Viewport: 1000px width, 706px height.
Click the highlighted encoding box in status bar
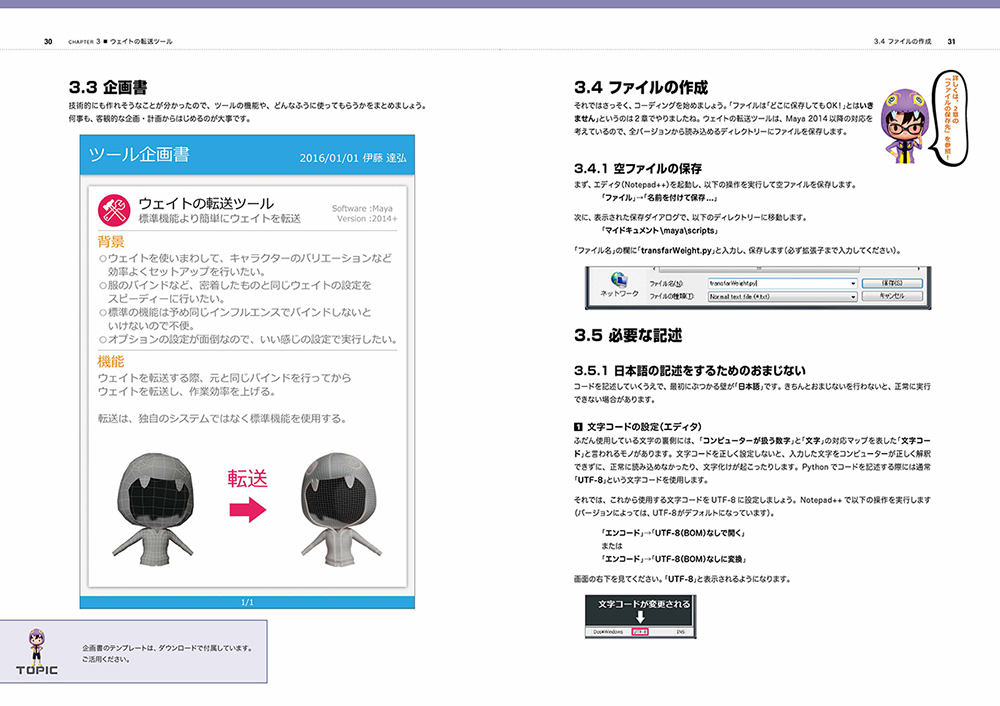pyautogui.click(x=640, y=632)
